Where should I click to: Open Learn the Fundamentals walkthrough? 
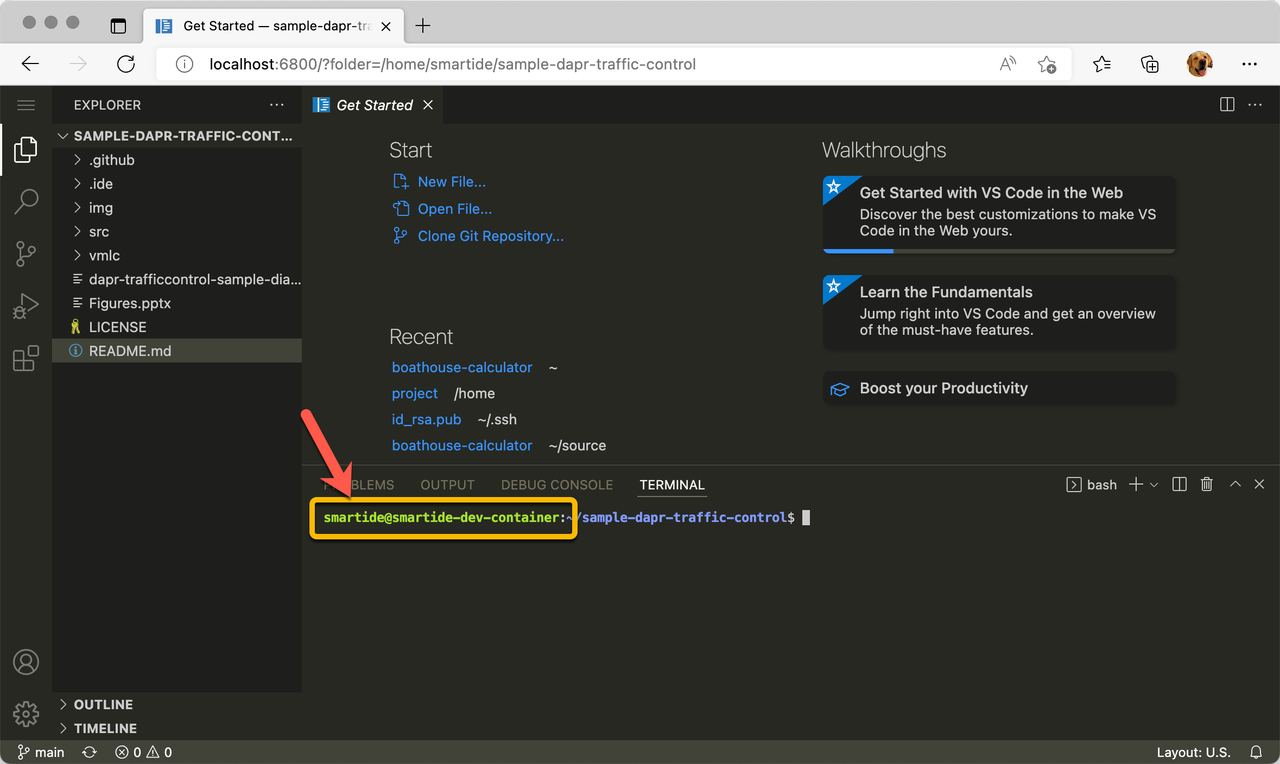tap(999, 312)
